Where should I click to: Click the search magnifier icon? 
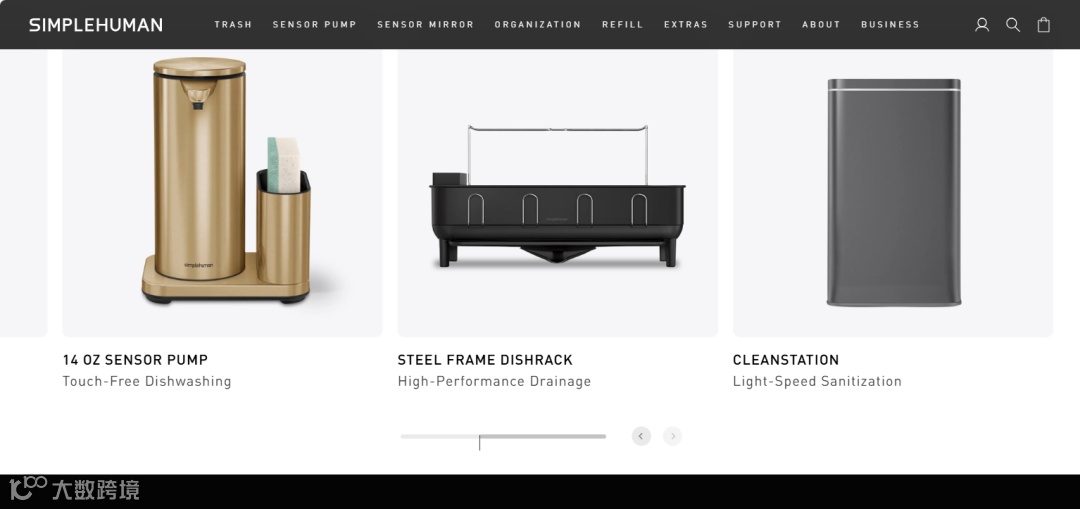coord(1012,25)
